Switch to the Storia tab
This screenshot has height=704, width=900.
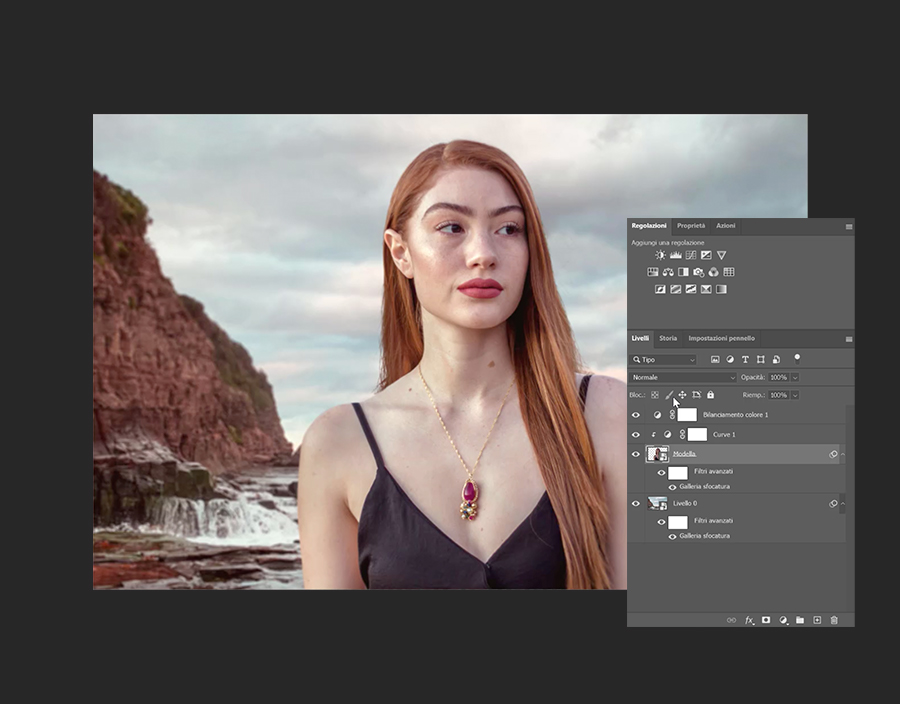[668, 338]
